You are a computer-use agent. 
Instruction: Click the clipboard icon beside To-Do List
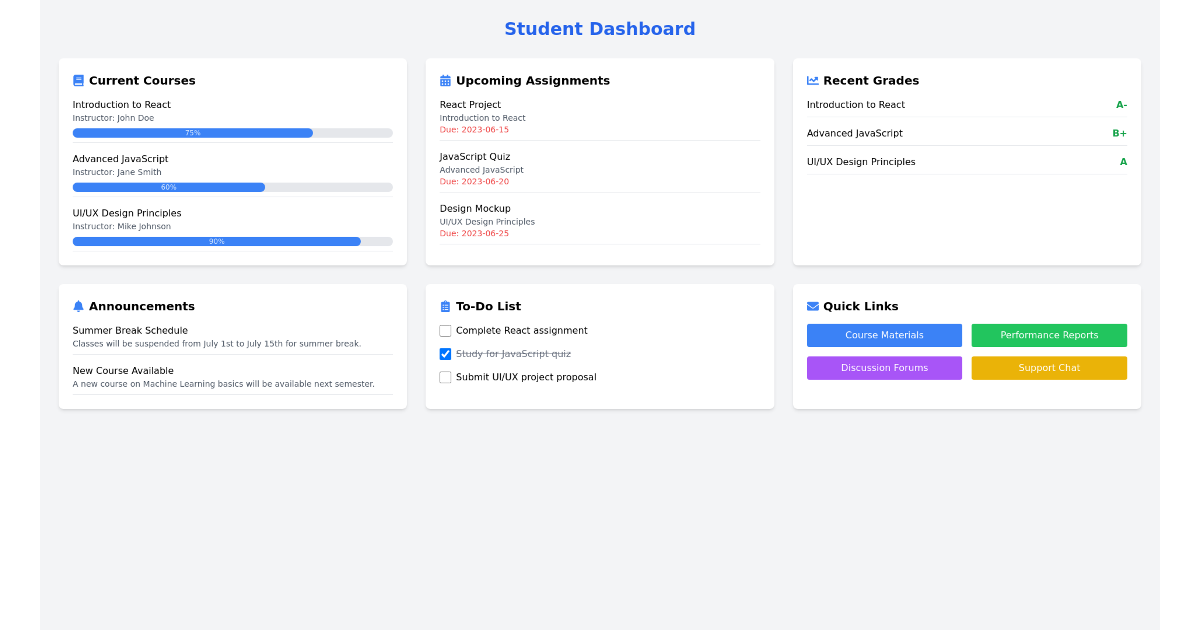[x=445, y=306]
